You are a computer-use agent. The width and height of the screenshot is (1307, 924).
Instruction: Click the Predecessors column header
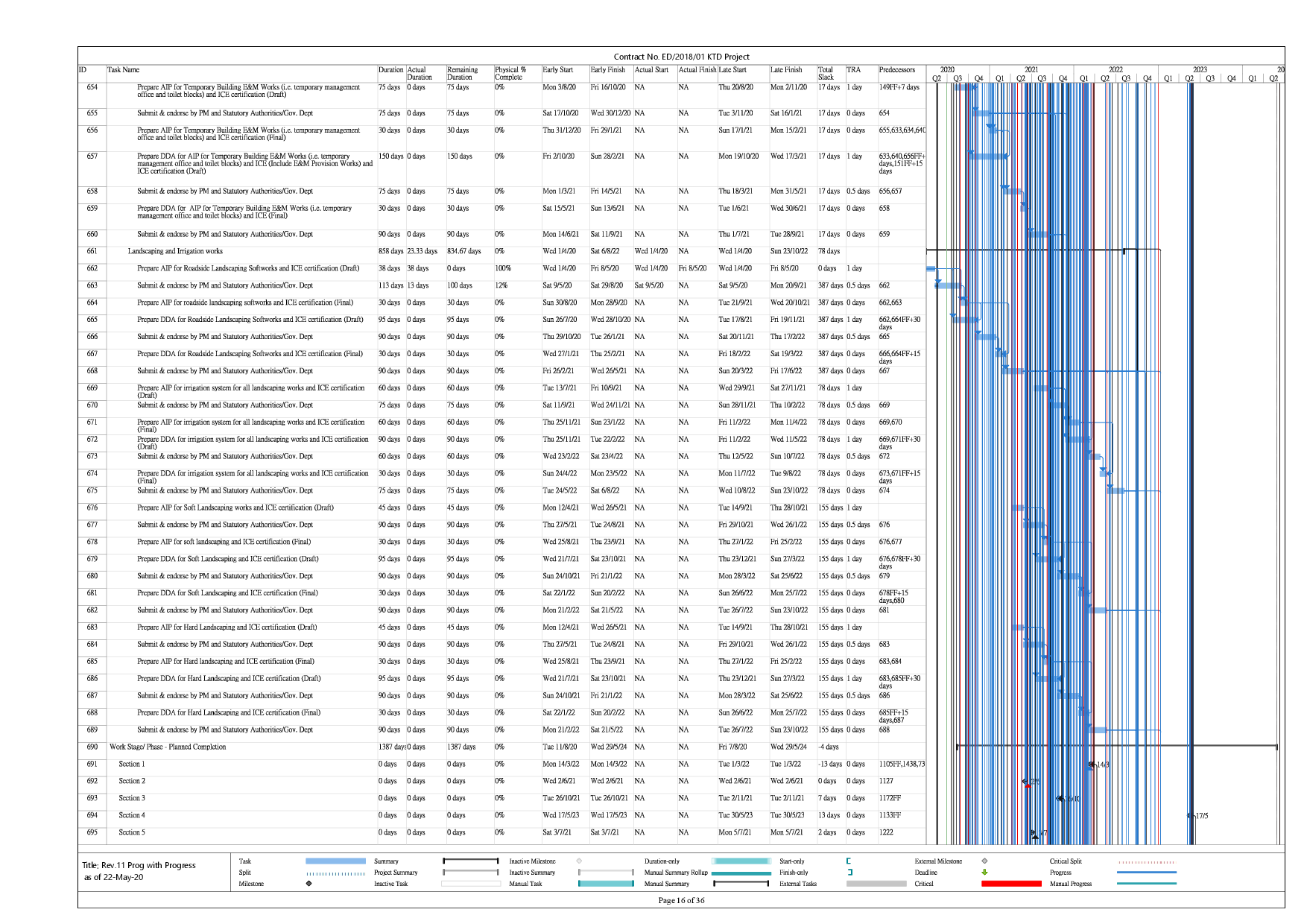point(896,70)
